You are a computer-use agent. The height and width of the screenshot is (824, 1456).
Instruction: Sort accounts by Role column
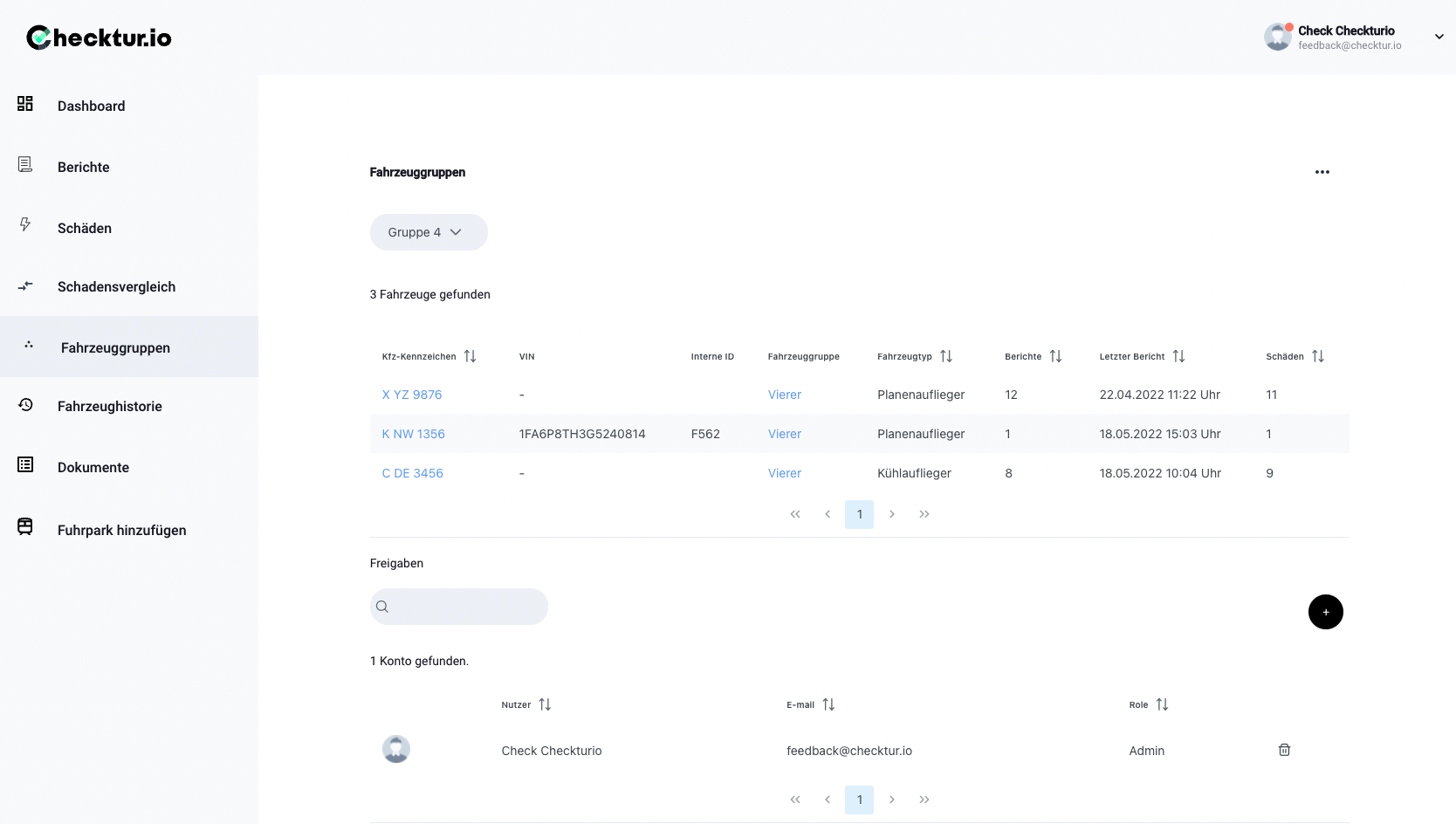pos(1162,704)
